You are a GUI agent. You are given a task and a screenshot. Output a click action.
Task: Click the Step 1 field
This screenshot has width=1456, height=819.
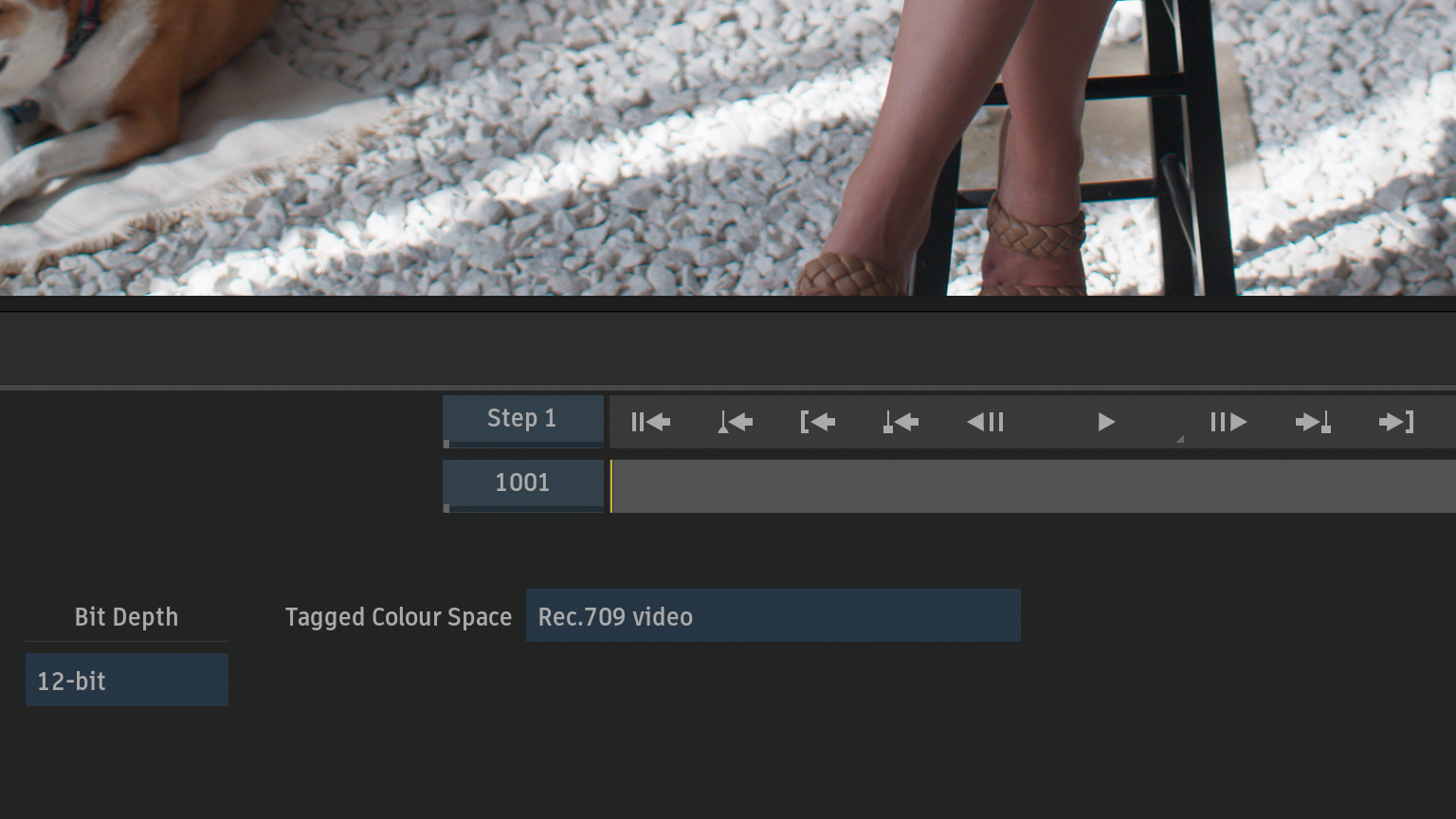point(523,421)
